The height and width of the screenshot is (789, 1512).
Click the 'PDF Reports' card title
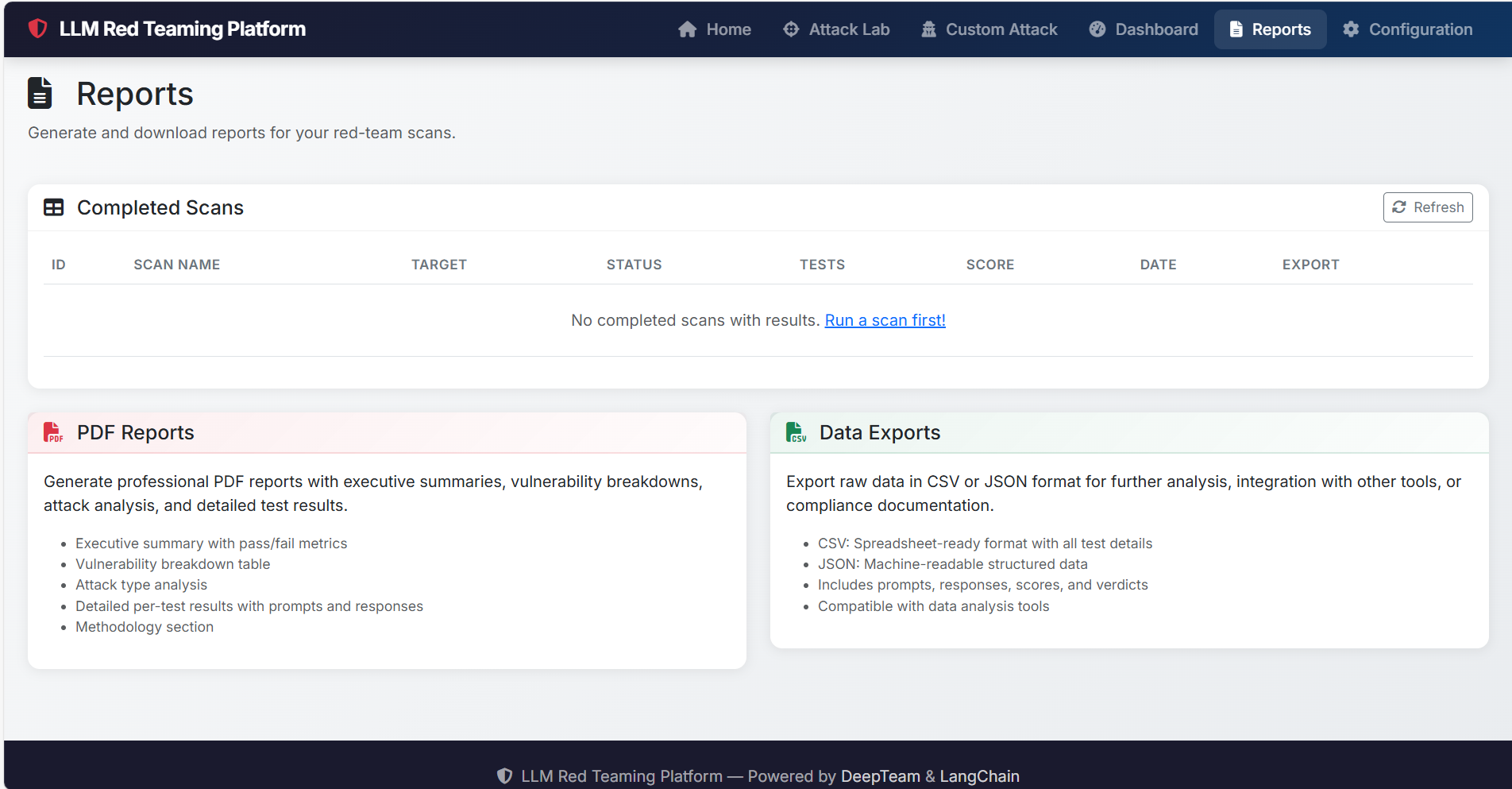point(136,432)
